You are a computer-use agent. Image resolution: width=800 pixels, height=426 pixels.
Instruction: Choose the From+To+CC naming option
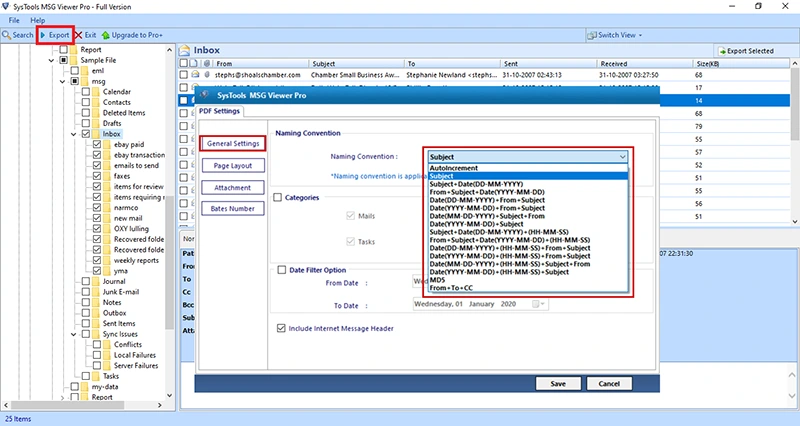528,288
